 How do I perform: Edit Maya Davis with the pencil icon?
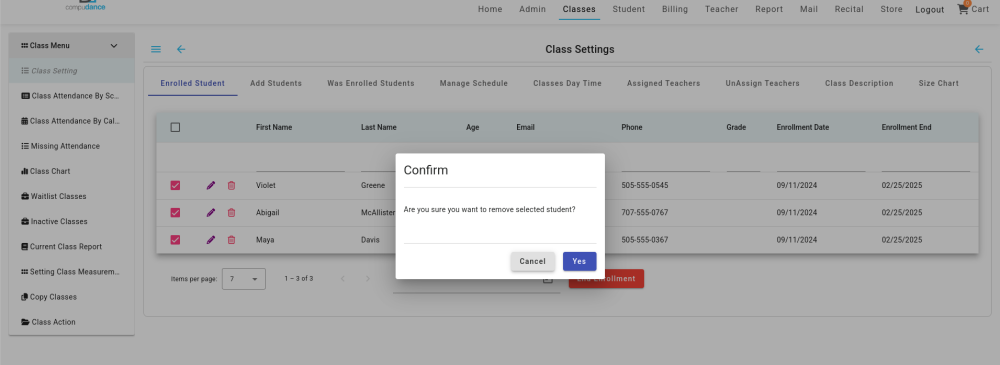[x=211, y=240]
